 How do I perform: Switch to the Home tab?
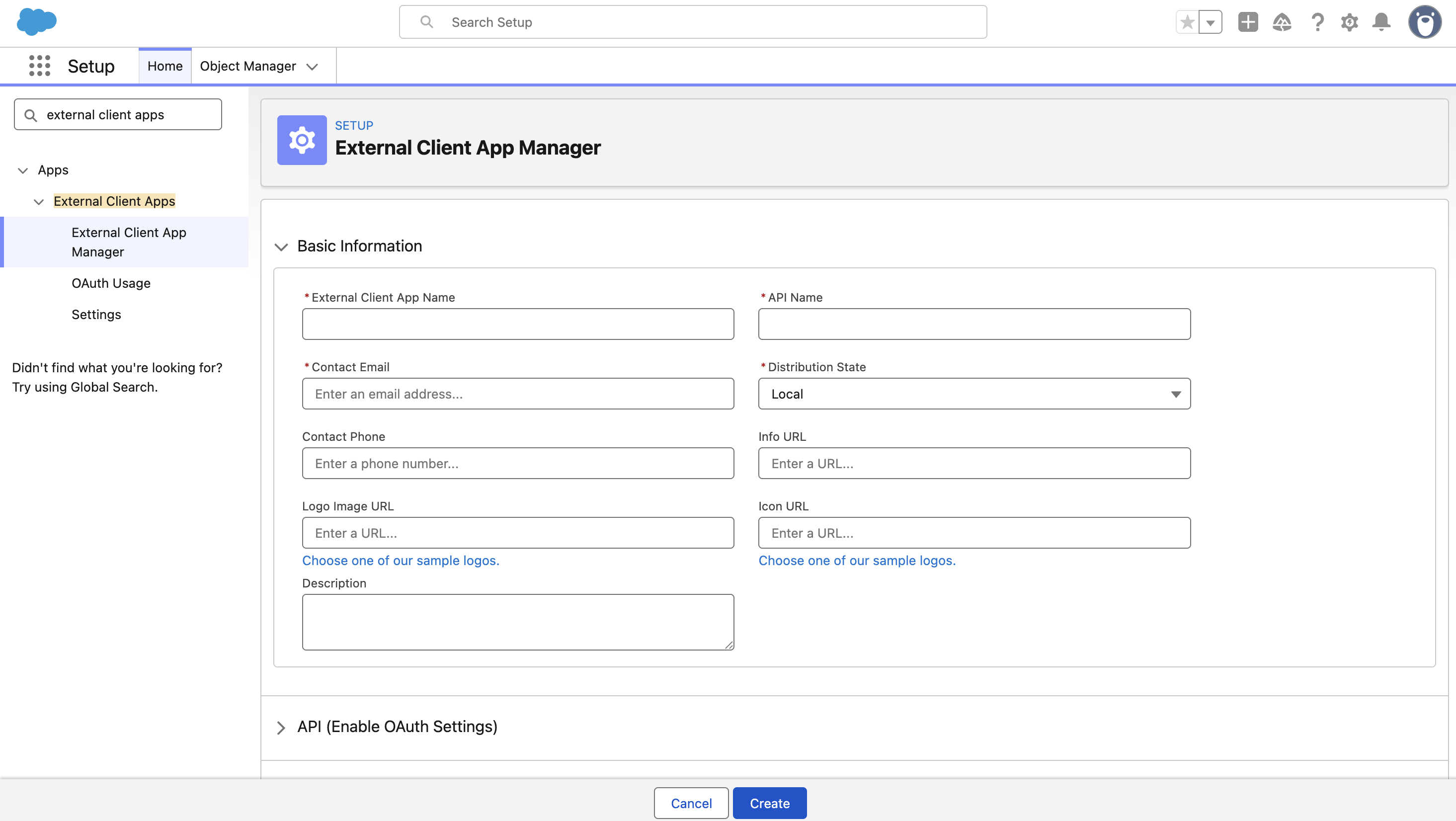click(x=165, y=66)
